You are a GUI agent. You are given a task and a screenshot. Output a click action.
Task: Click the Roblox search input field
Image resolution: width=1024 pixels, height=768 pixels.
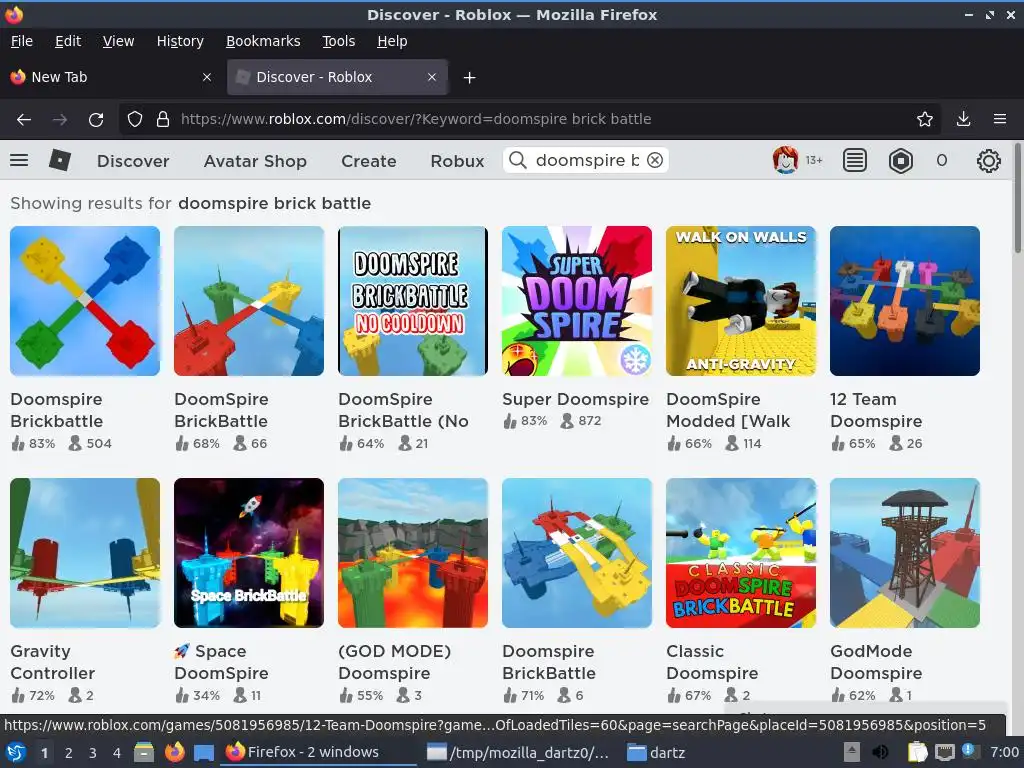586,160
